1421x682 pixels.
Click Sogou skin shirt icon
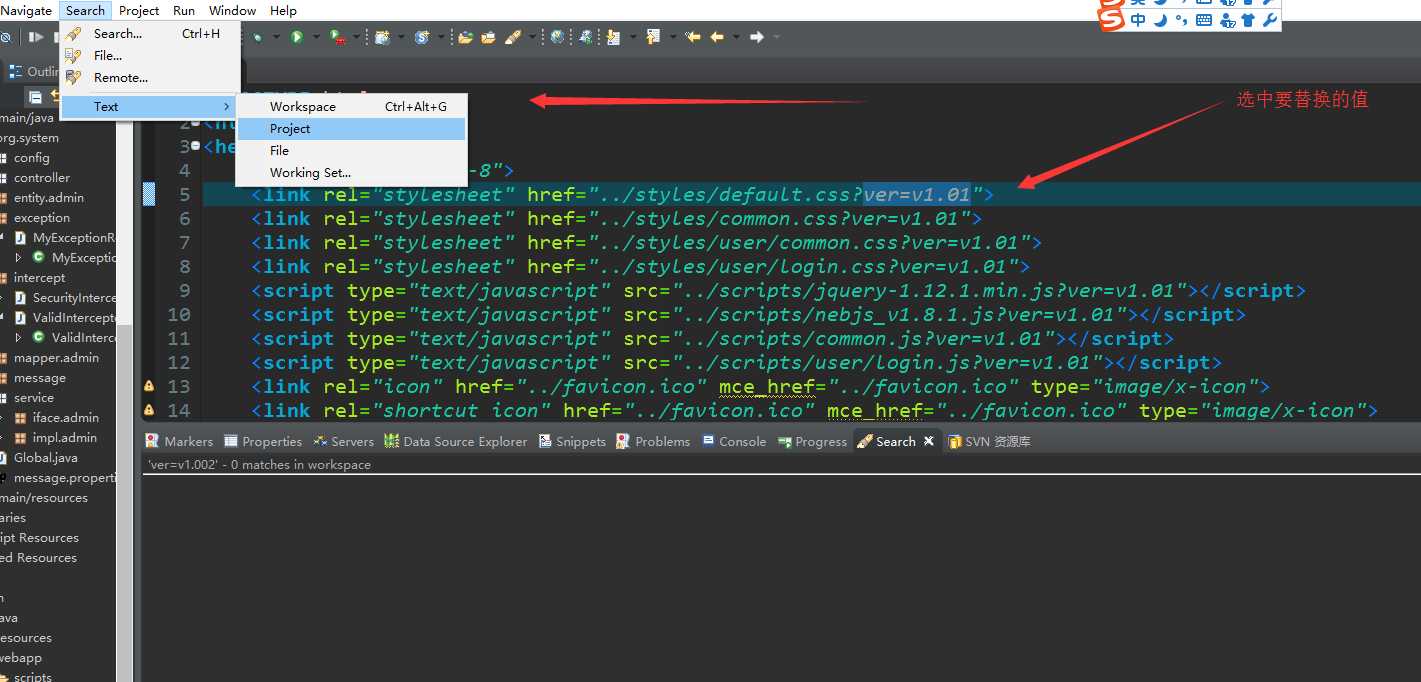(1248, 19)
